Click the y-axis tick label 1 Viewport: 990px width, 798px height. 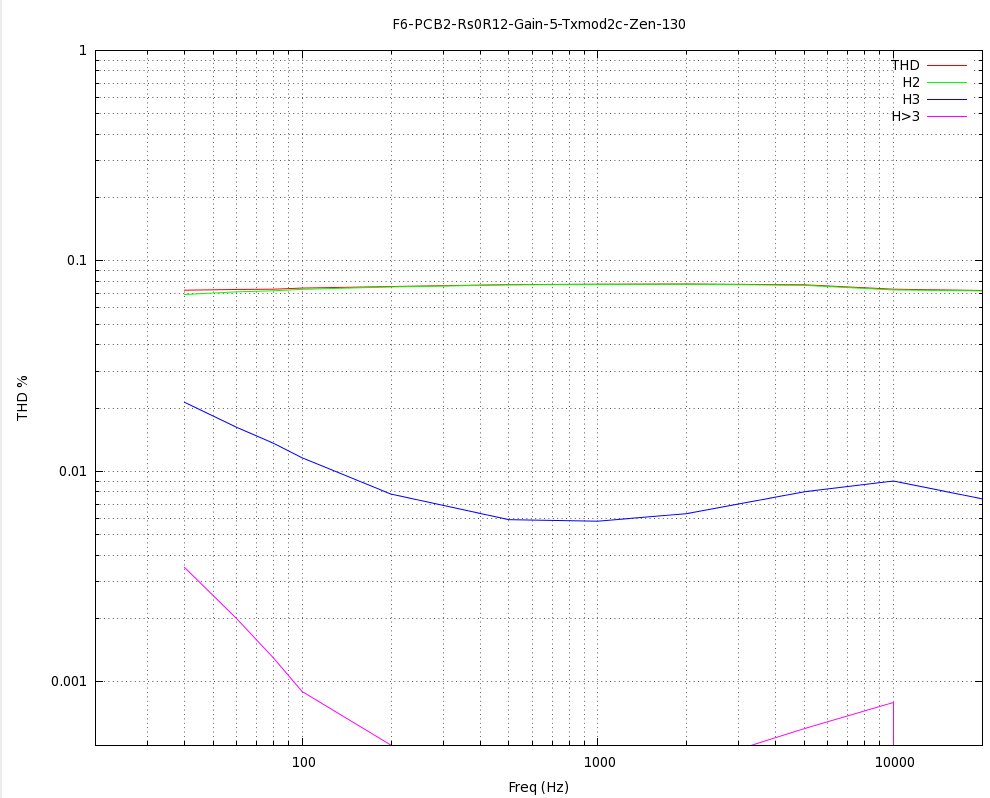[x=83, y=51]
